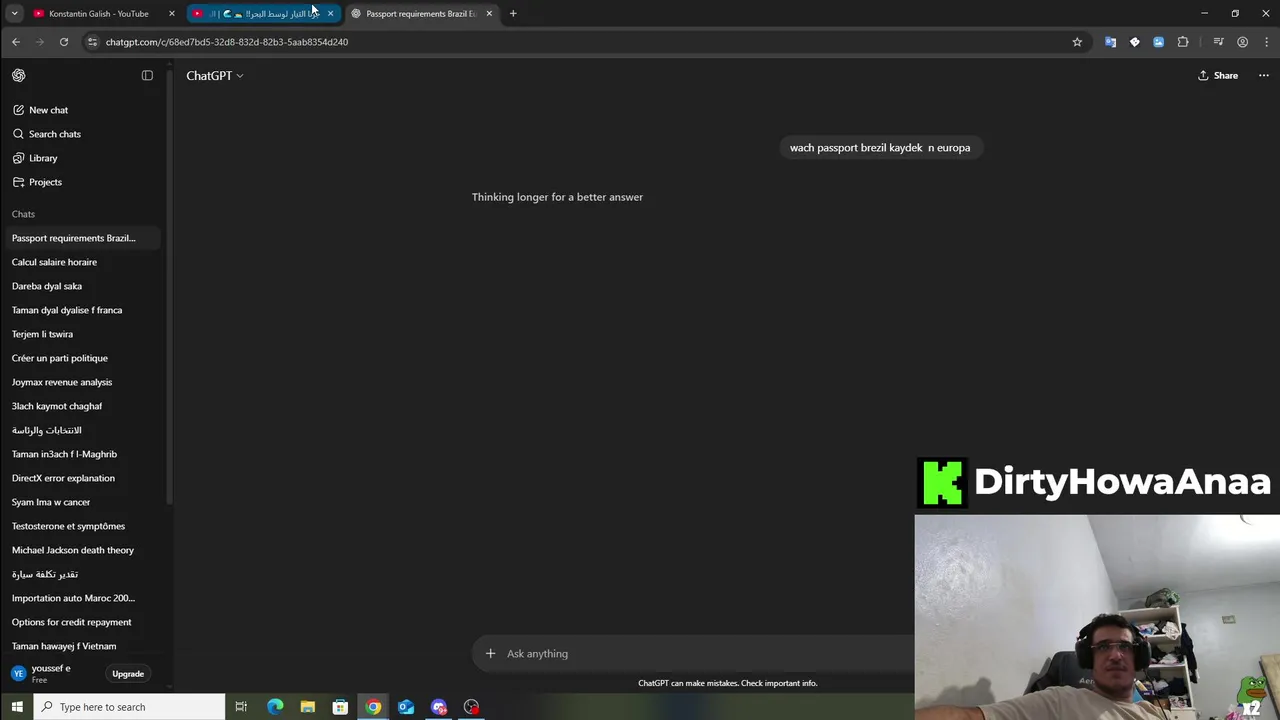This screenshot has height=720, width=1280.
Task: Open the Chrome three-dot menu
Action: (1266, 42)
